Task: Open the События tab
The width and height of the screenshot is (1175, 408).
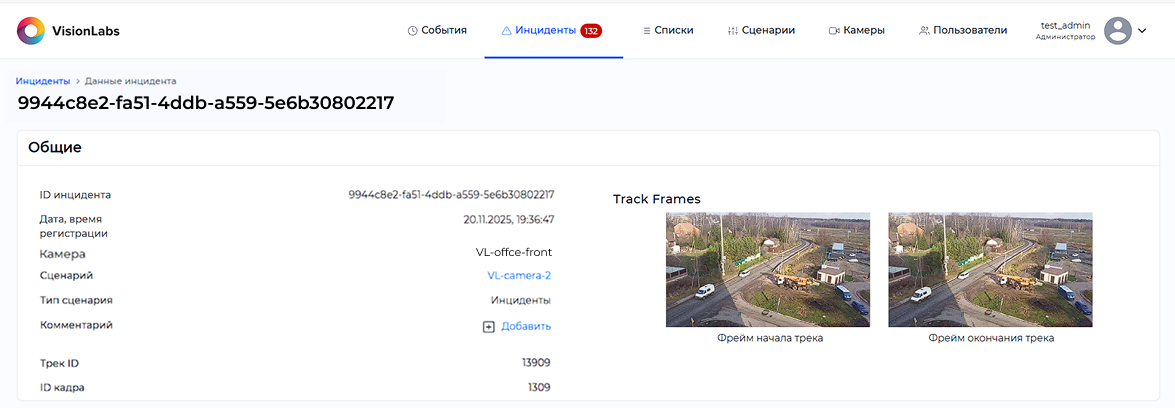Action: (437, 31)
